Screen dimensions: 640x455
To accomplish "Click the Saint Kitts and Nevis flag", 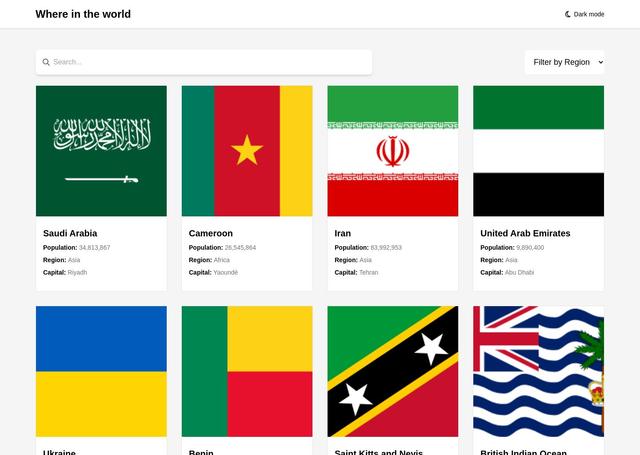I will (x=393, y=371).
